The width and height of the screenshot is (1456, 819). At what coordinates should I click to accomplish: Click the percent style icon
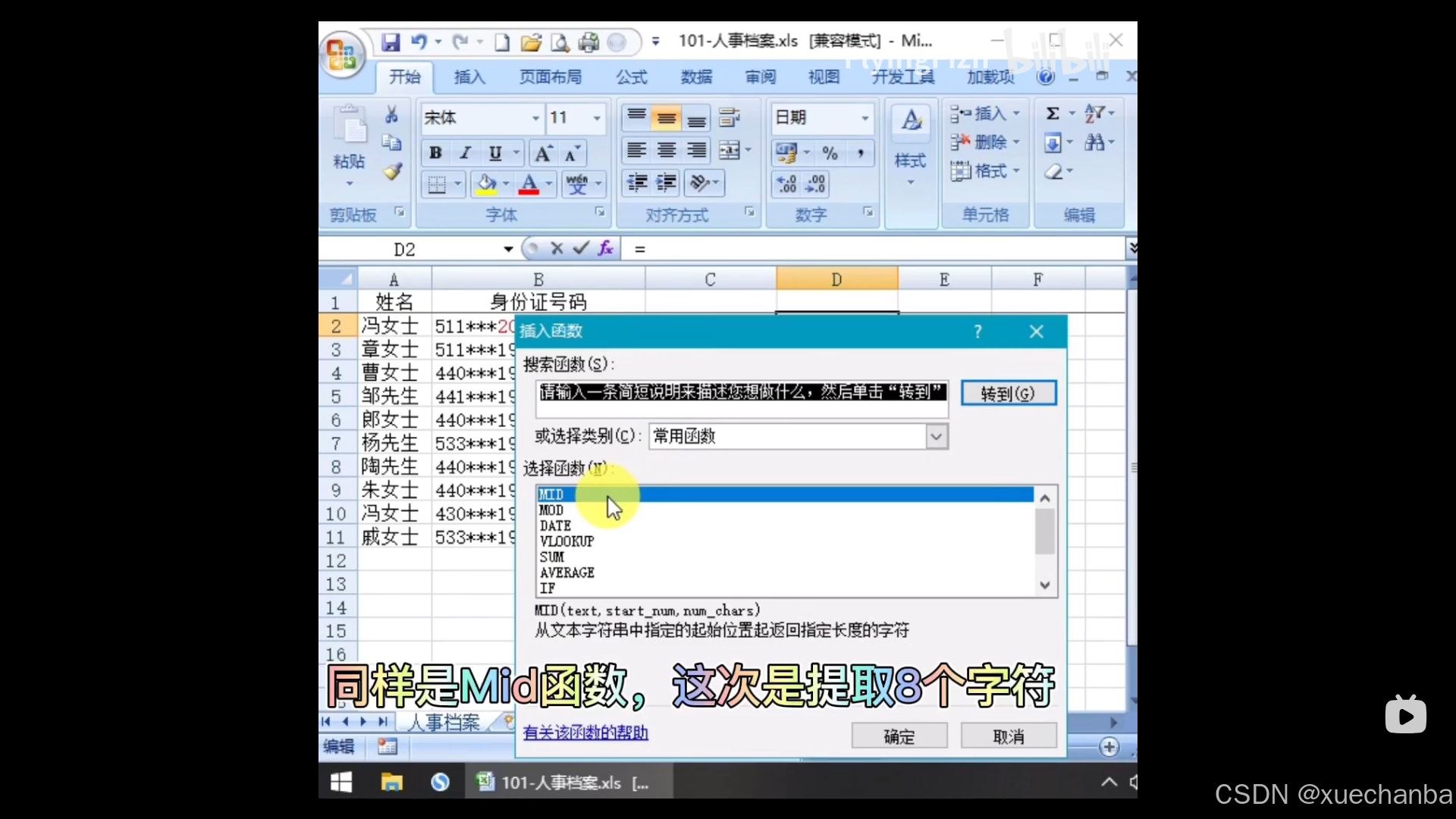coord(830,154)
